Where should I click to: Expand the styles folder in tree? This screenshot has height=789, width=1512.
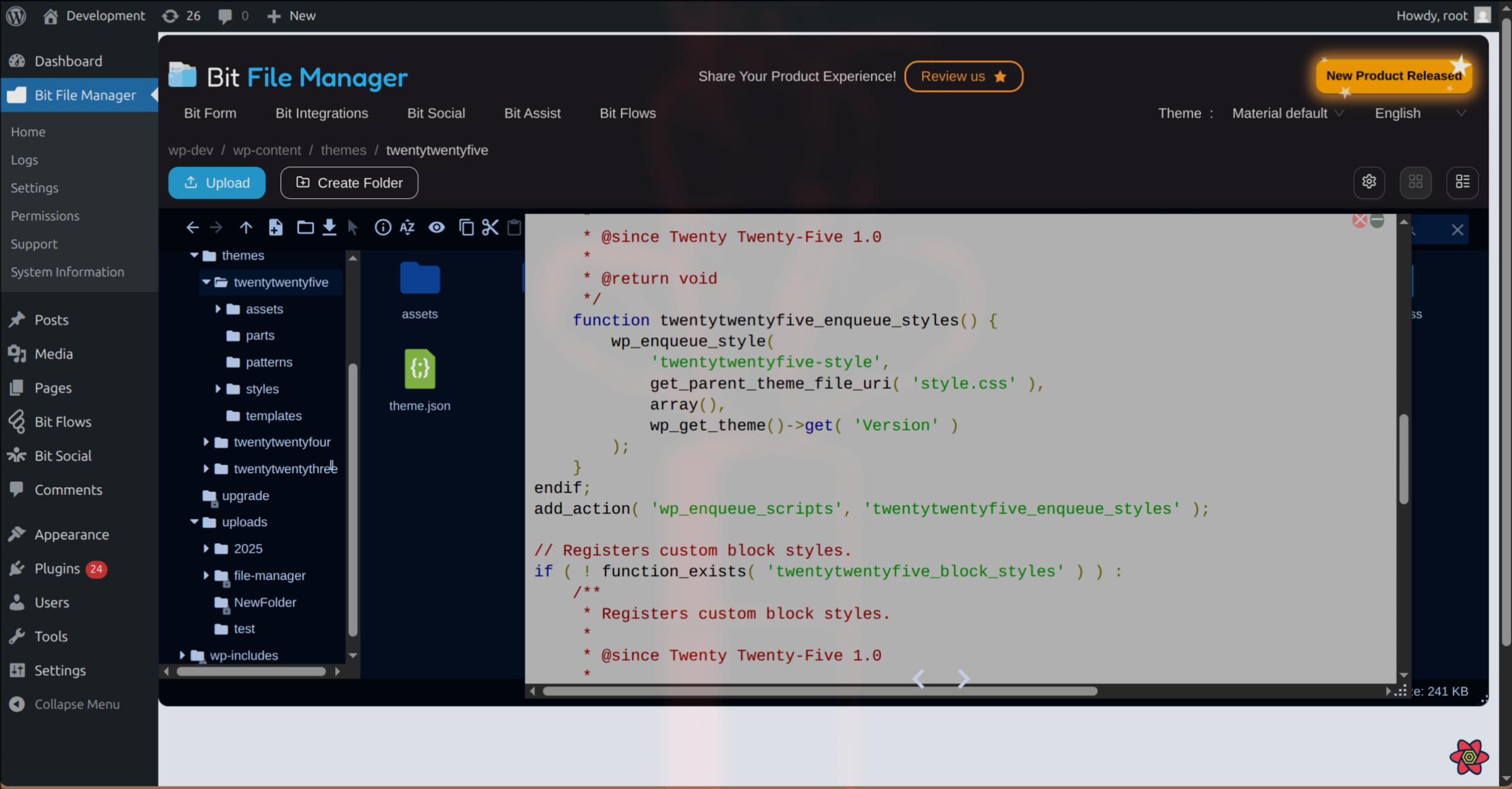(x=217, y=389)
